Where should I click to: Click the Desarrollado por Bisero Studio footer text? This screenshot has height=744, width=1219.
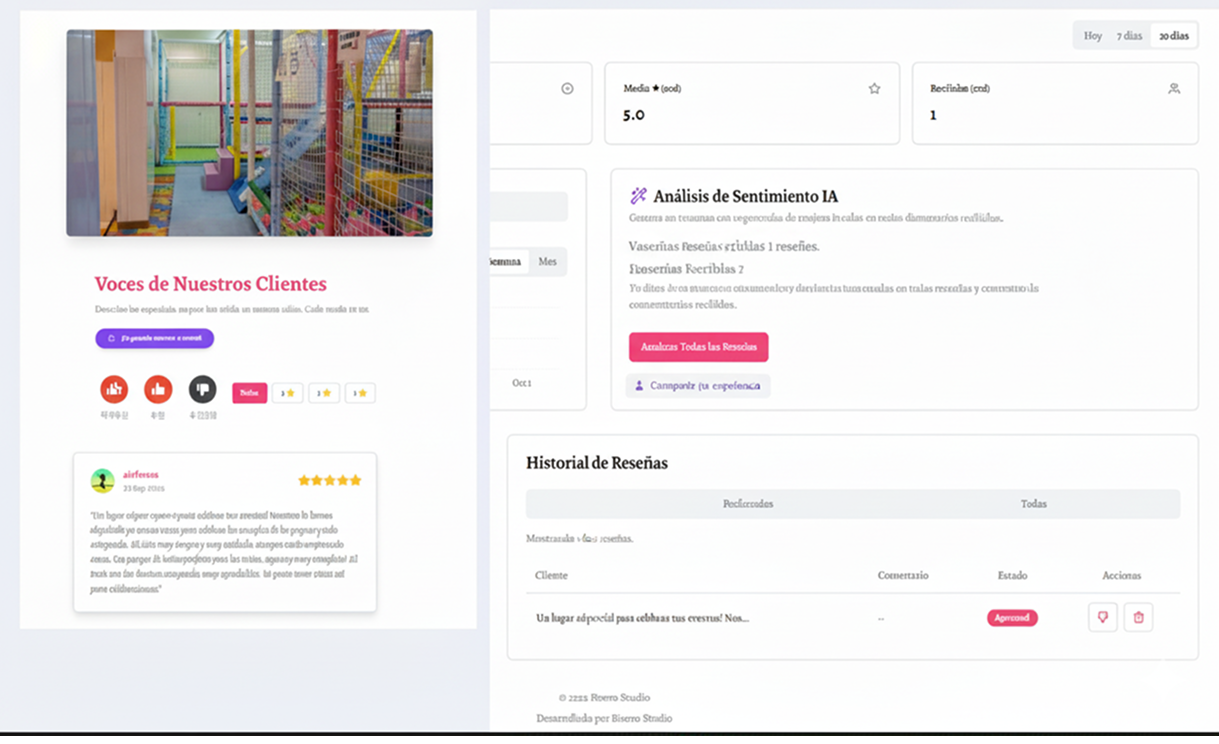click(604, 718)
